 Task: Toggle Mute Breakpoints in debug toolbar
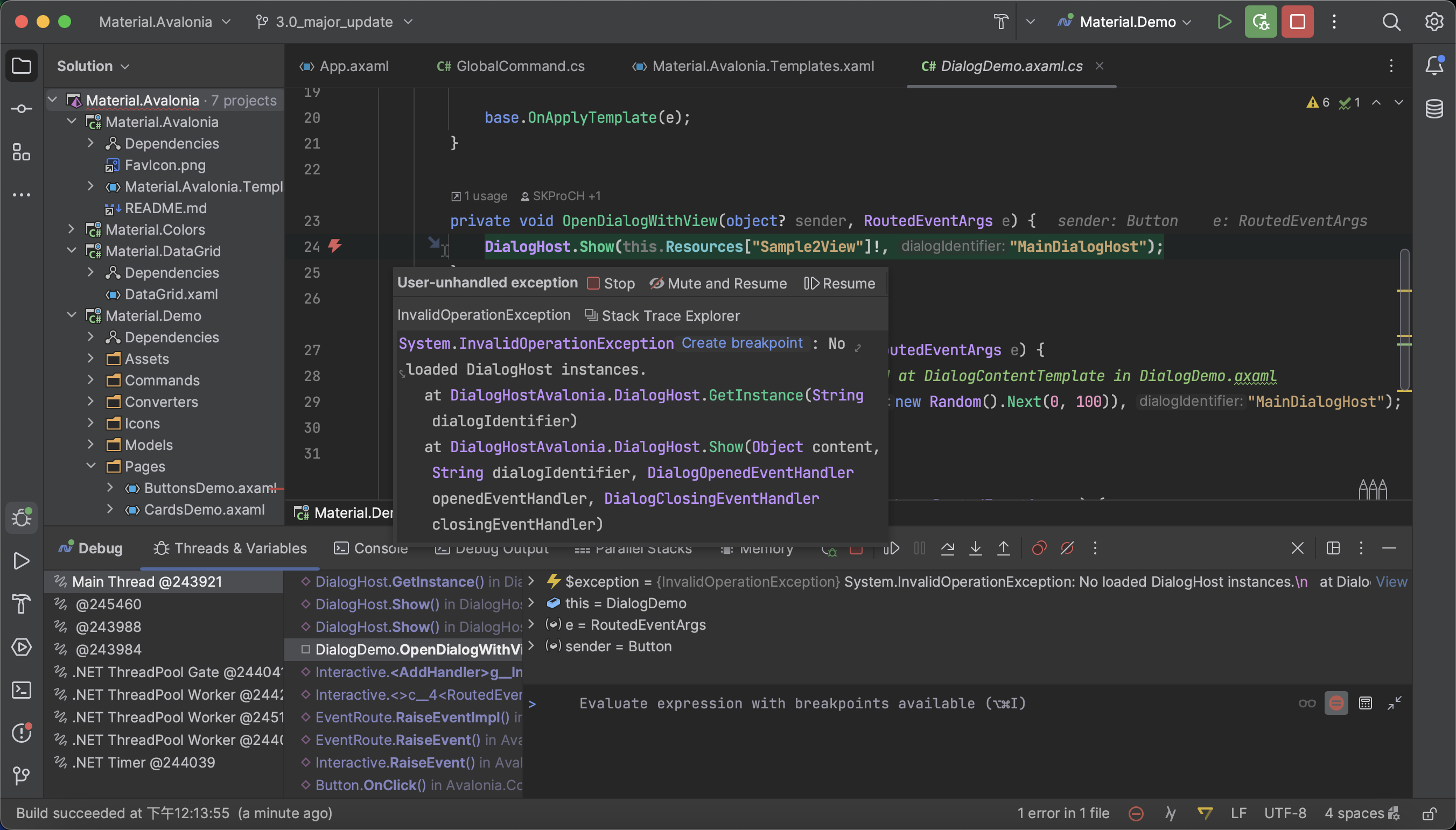click(x=1067, y=548)
